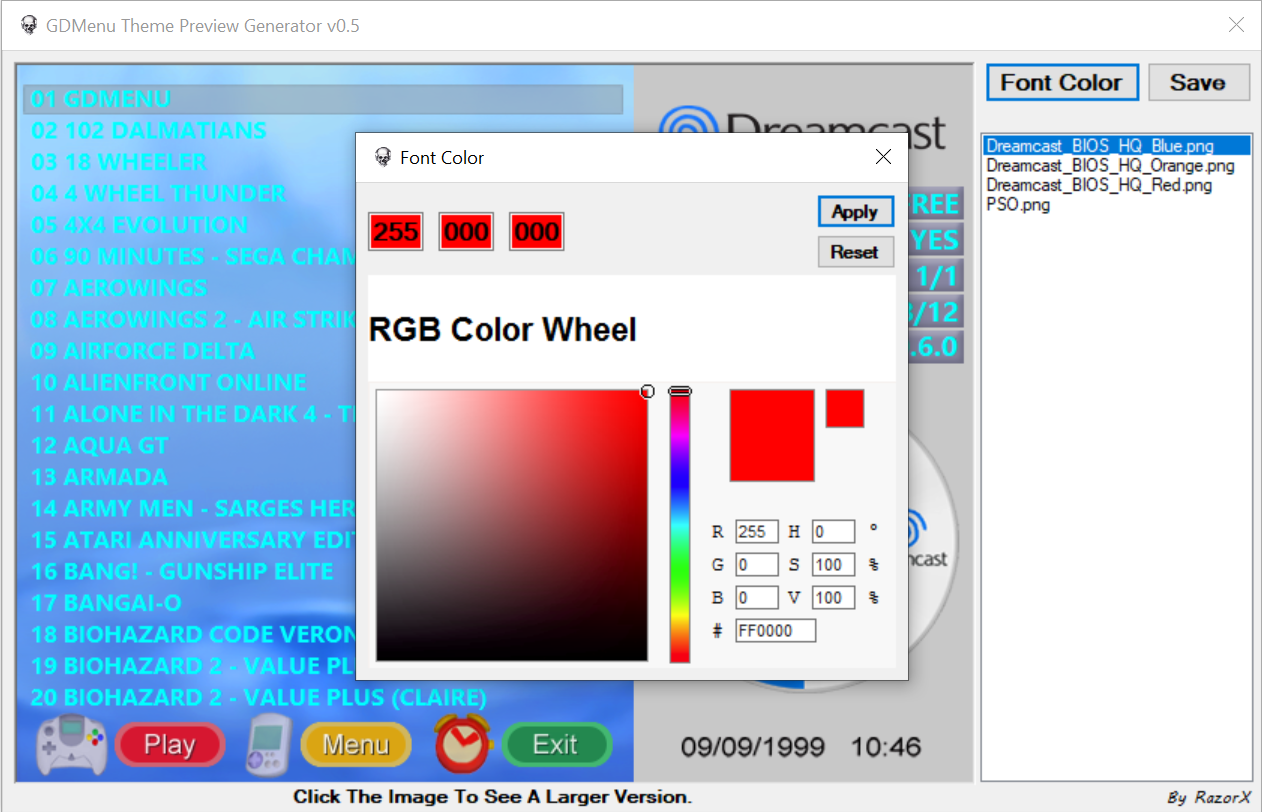Click the hex field showing FF0000
1262x812 pixels.
[x=775, y=631]
